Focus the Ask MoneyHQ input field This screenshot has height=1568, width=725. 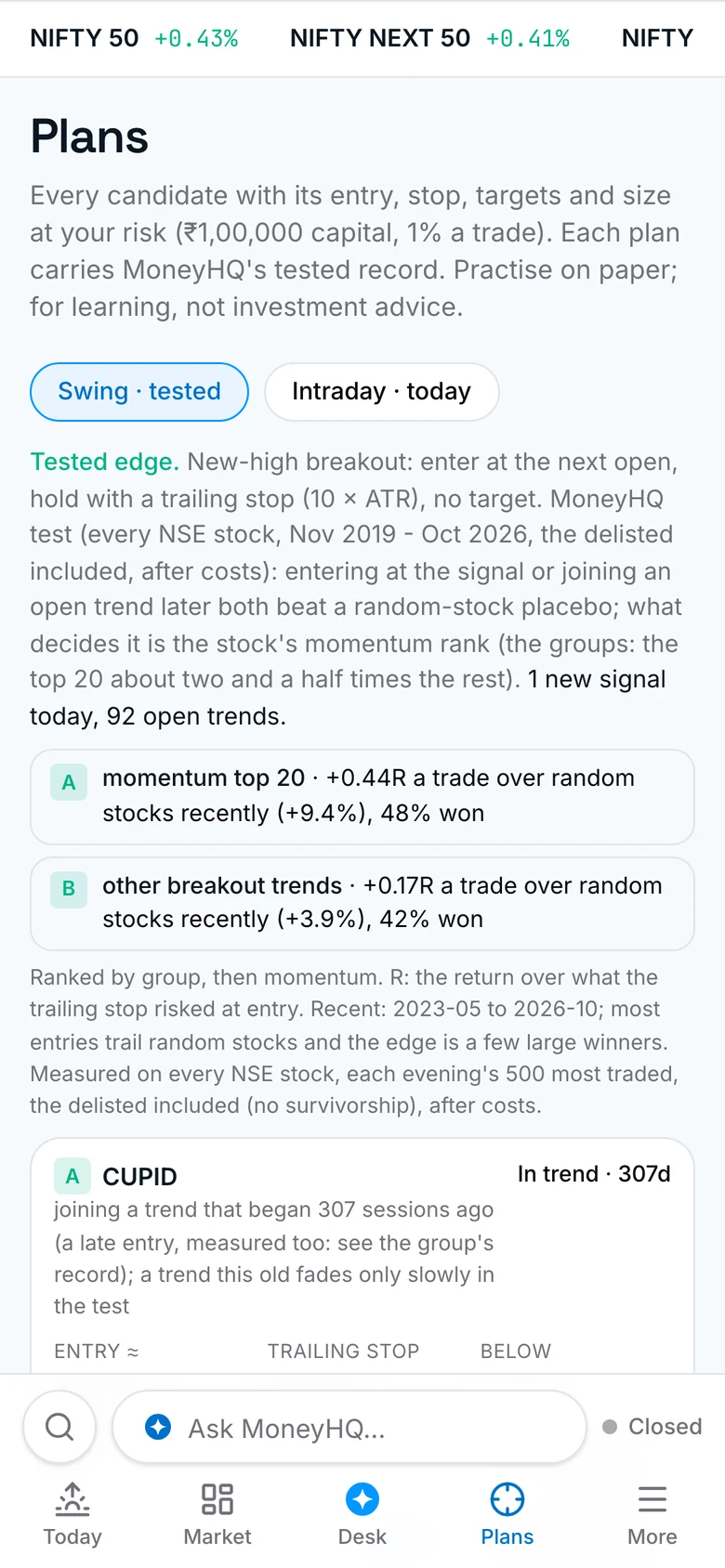pos(349,1426)
